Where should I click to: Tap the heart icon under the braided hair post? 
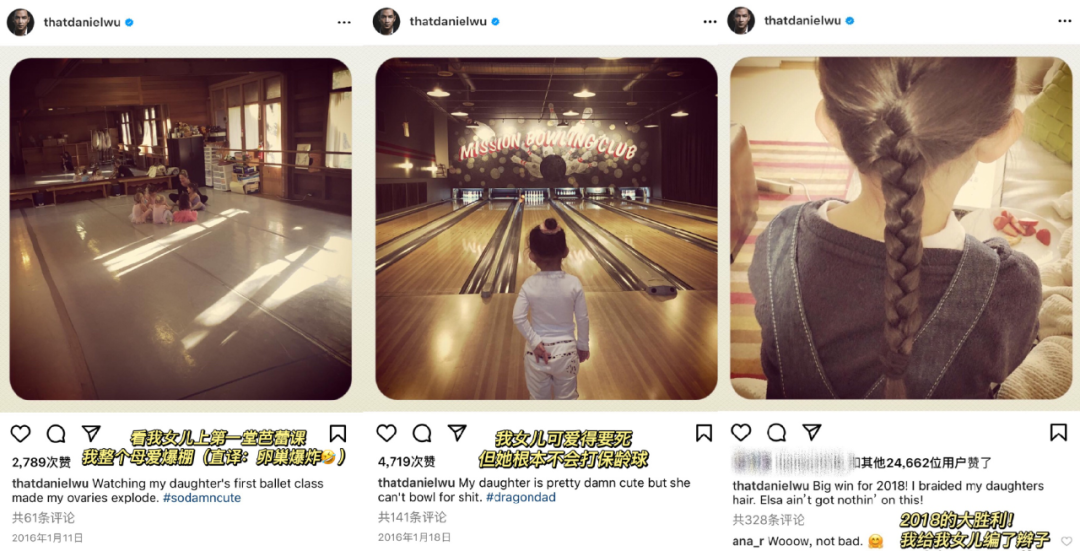pyautogui.click(x=741, y=432)
